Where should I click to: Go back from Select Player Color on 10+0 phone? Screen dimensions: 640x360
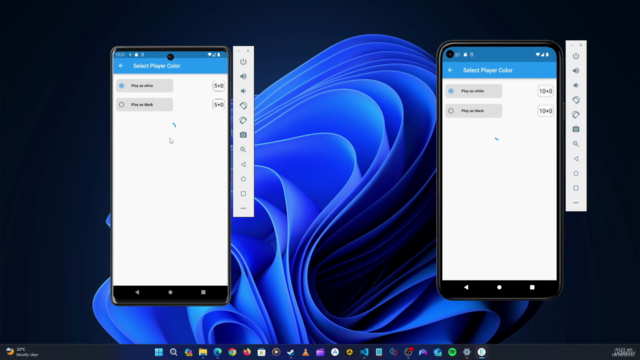click(x=451, y=70)
